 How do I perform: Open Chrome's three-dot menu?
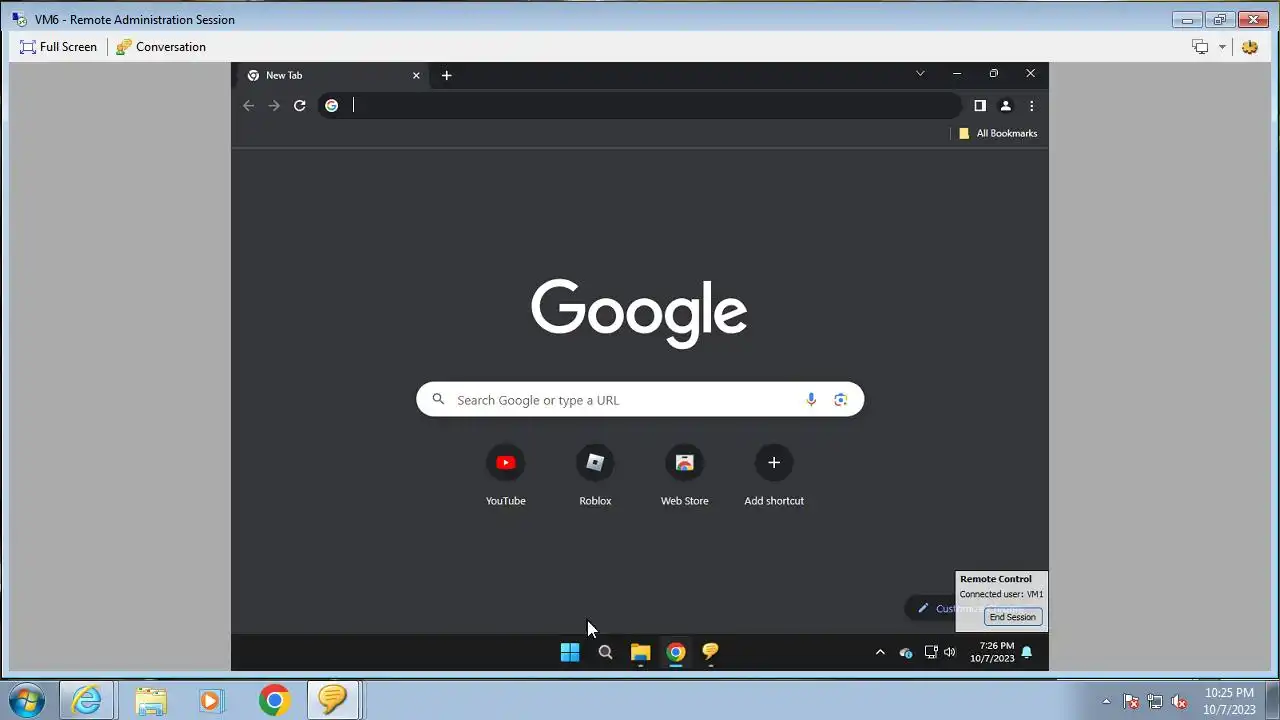click(x=1031, y=105)
